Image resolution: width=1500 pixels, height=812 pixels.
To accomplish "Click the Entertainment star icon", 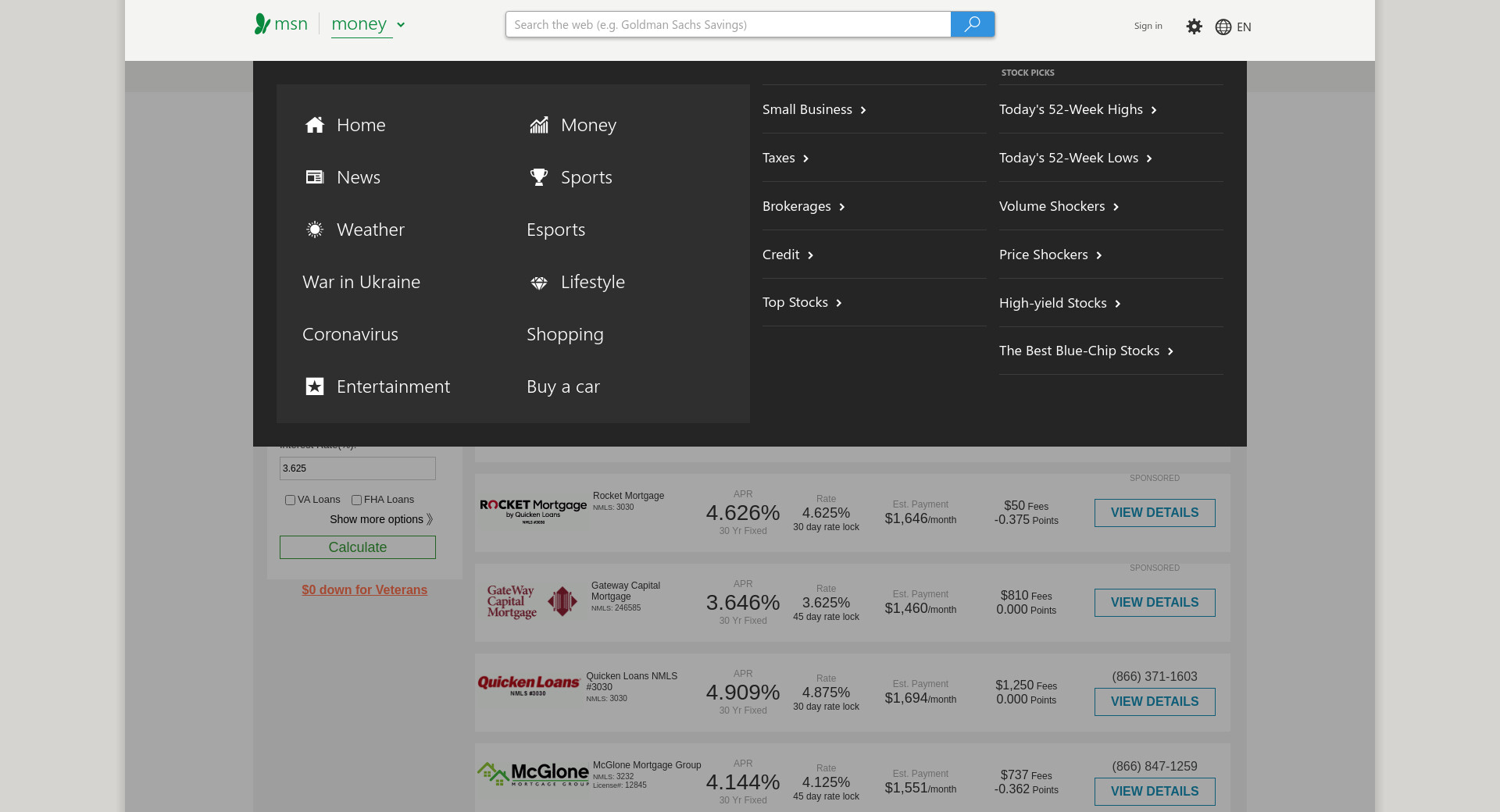I will click(315, 386).
